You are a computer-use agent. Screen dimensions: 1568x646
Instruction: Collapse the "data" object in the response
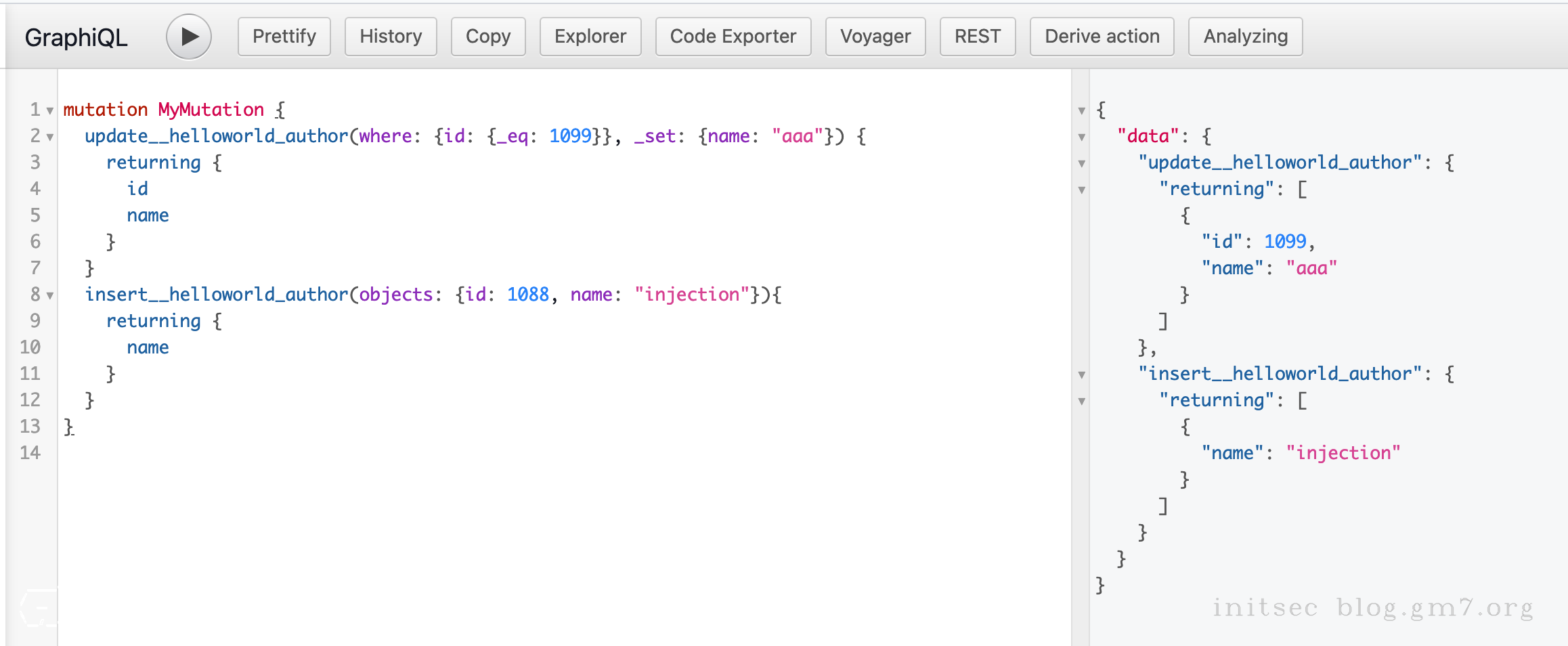point(1082,137)
